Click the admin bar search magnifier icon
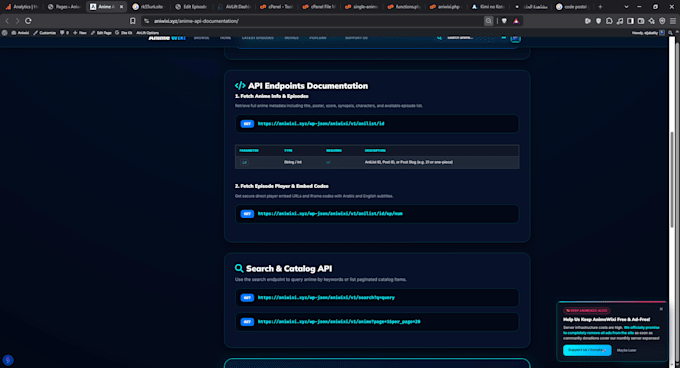Screen dimensions: 680x368 pos(670,33)
